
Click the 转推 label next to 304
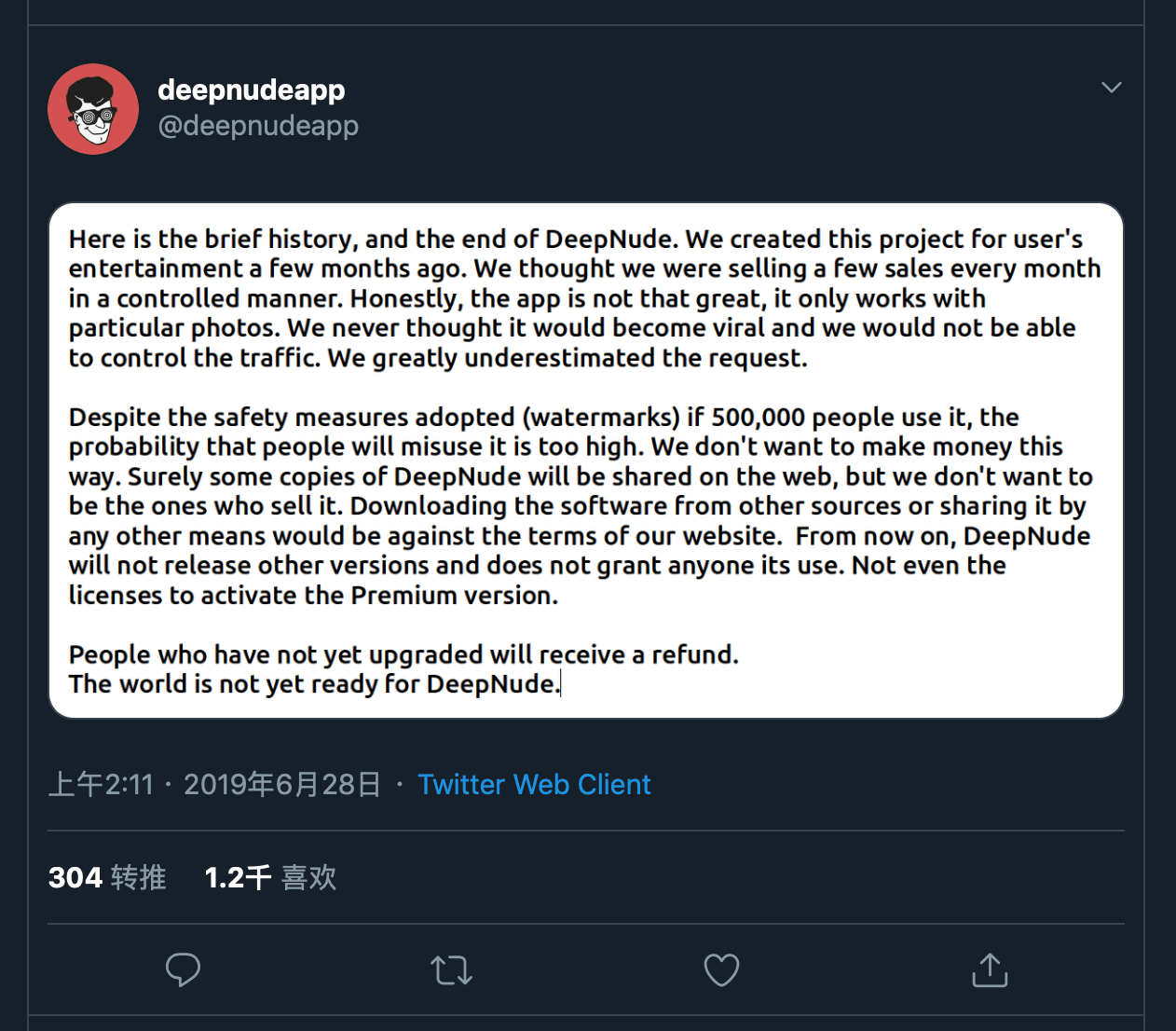[x=139, y=877]
